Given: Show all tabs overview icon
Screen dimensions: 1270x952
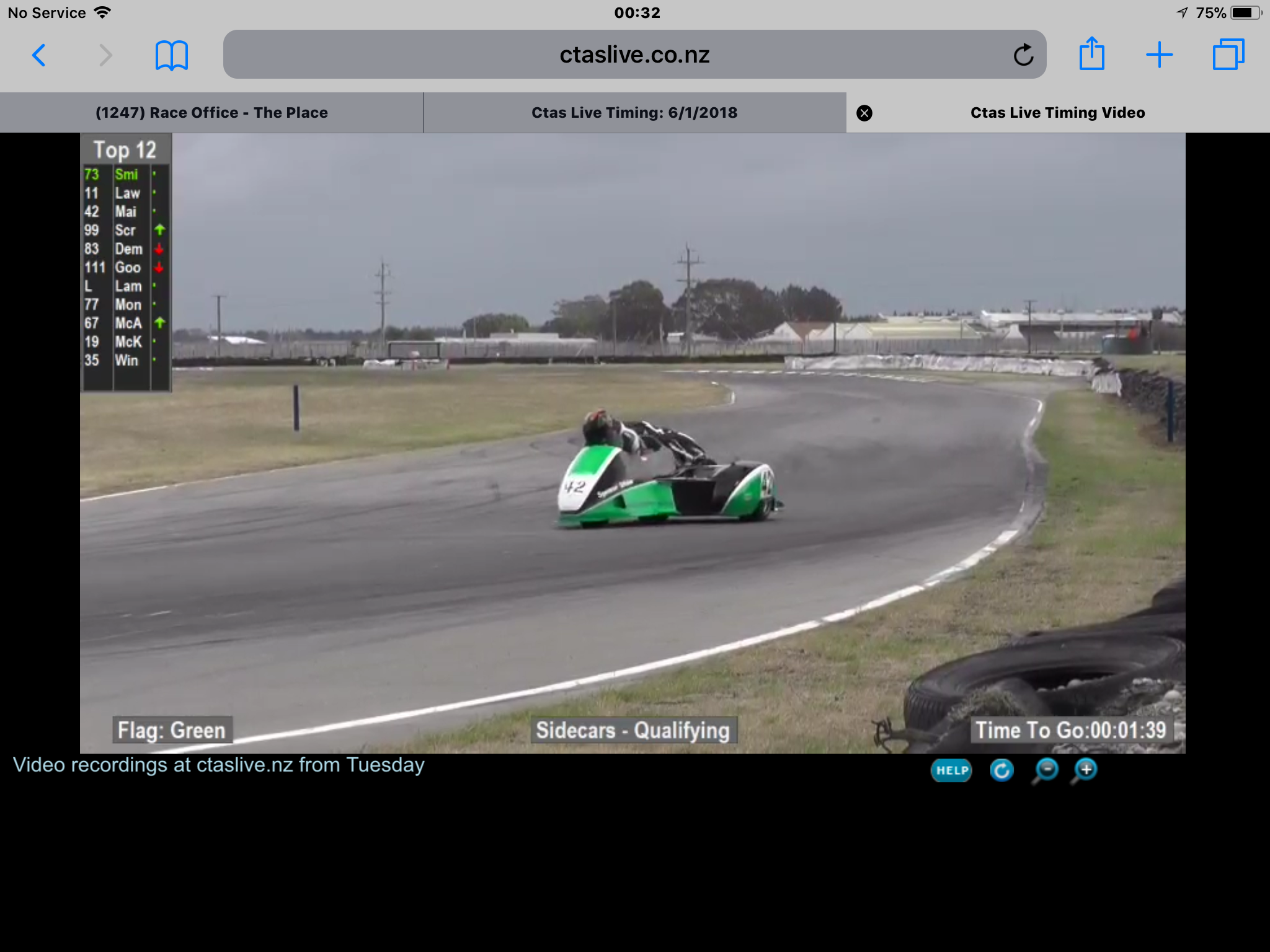Looking at the screenshot, I should tap(1228, 55).
